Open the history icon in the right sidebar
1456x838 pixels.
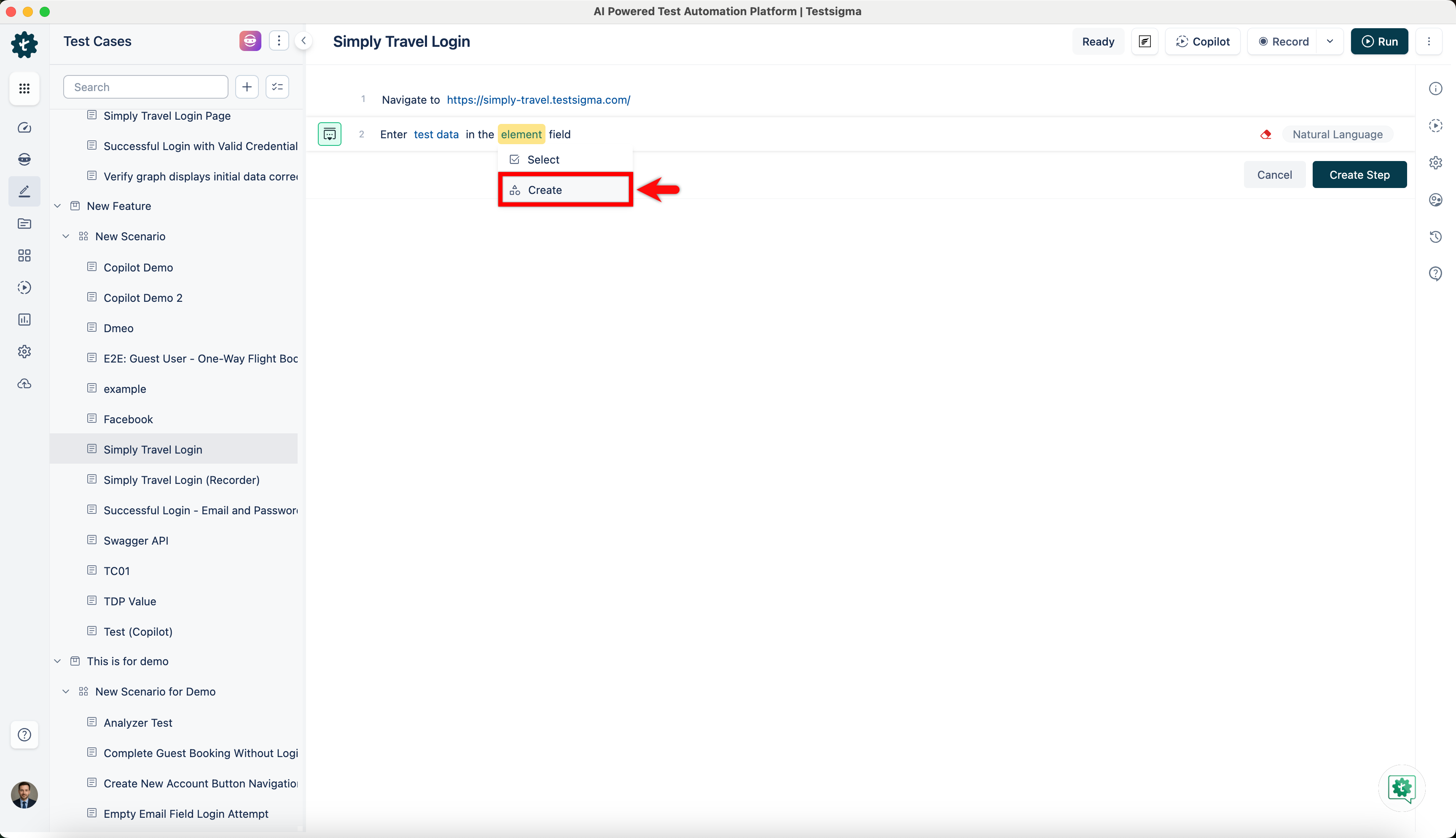coord(1435,236)
